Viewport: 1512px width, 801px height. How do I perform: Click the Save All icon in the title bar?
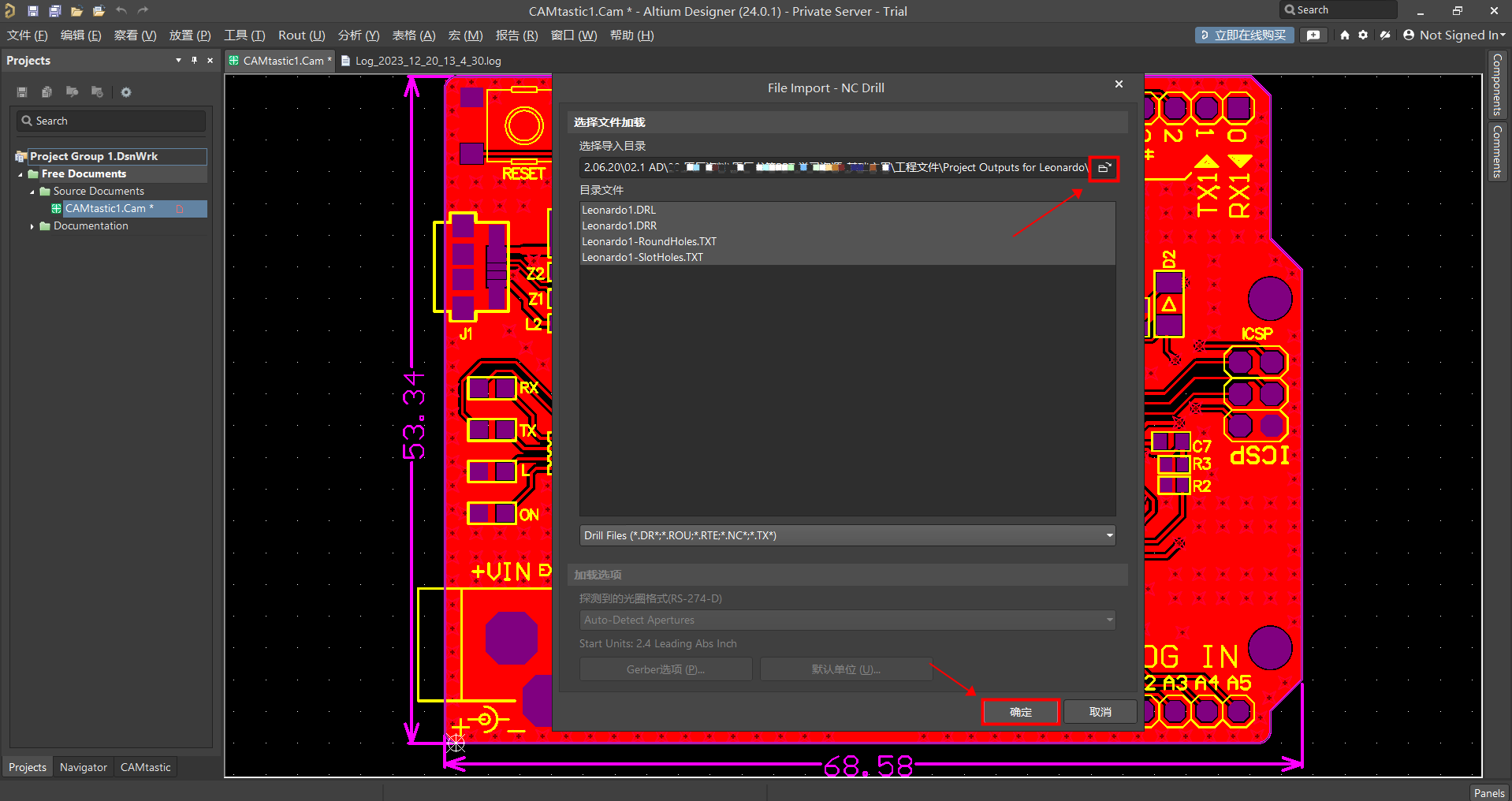pyautogui.click(x=55, y=11)
